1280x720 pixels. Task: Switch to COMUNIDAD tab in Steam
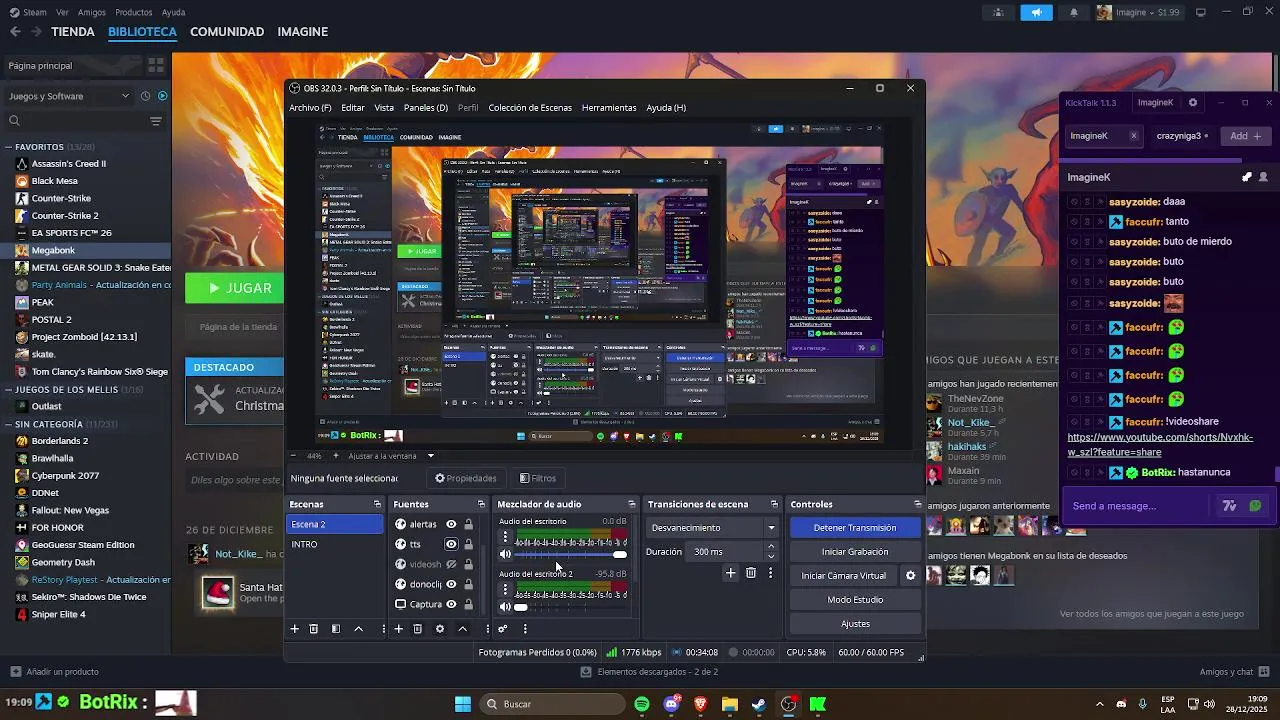click(x=227, y=32)
